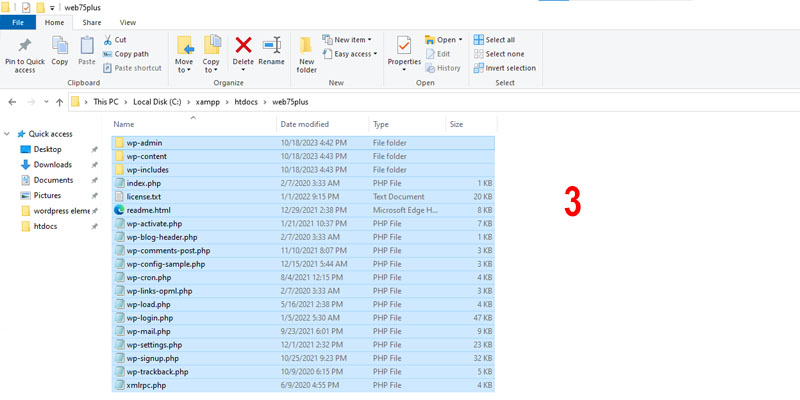This screenshot has width=800, height=400.
Task: Select wp-activate.php file
Action: point(304,223)
